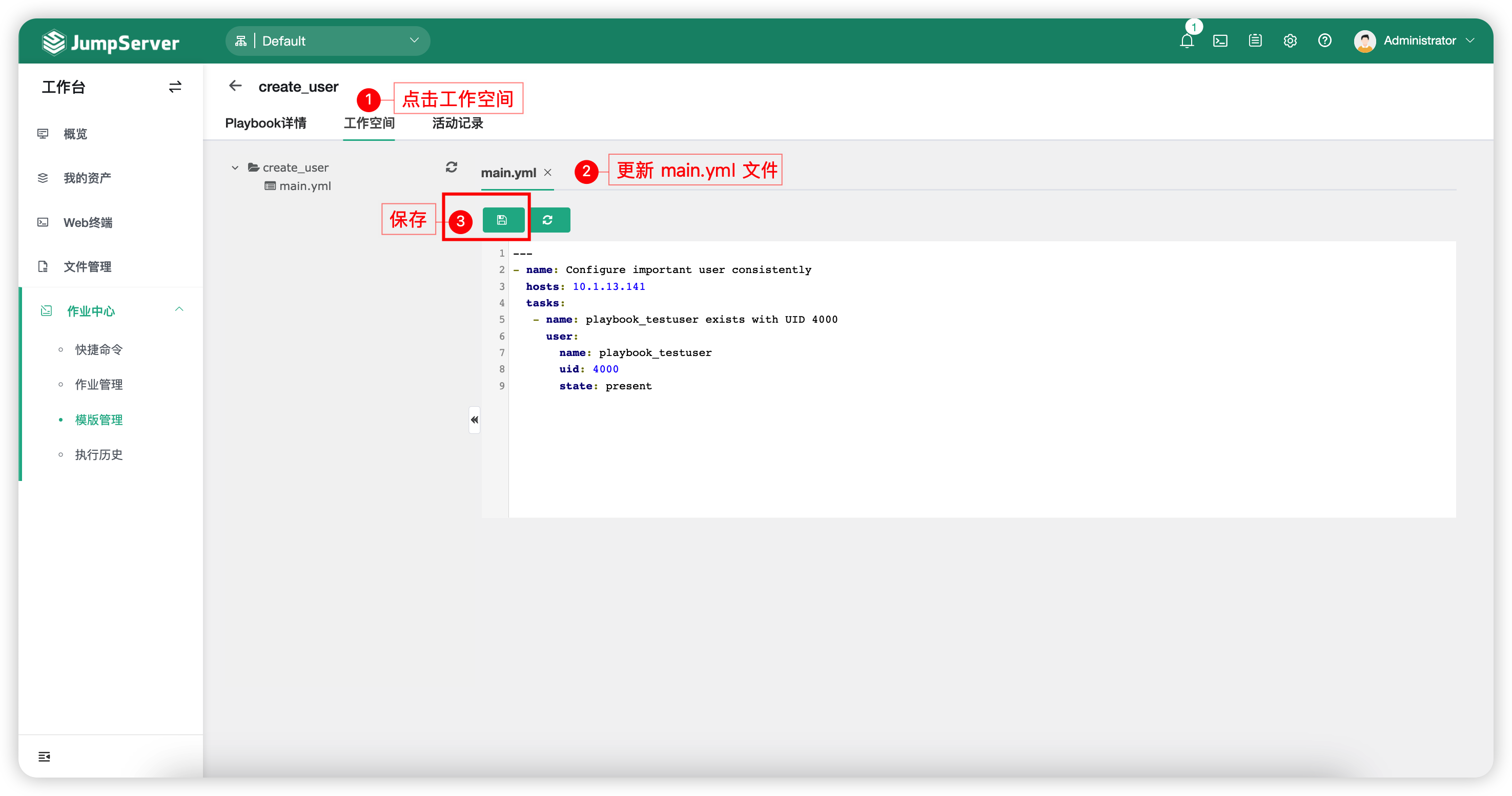Open the Default organization dropdown
The height and width of the screenshot is (796, 1512).
(328, 41)
